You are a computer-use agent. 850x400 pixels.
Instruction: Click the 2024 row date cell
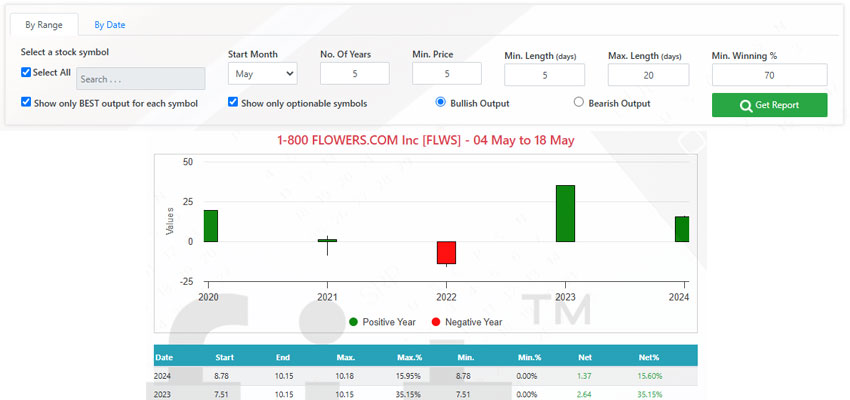[163, 376]
